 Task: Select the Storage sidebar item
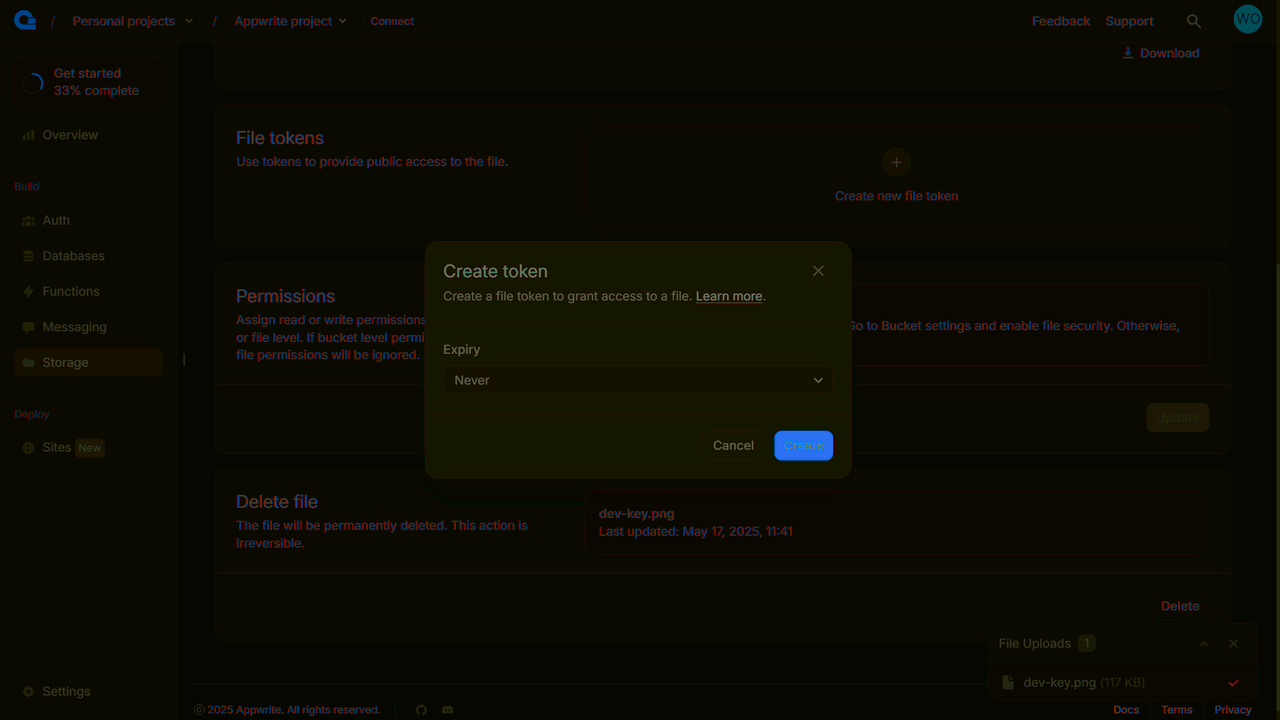pos(65,362)
